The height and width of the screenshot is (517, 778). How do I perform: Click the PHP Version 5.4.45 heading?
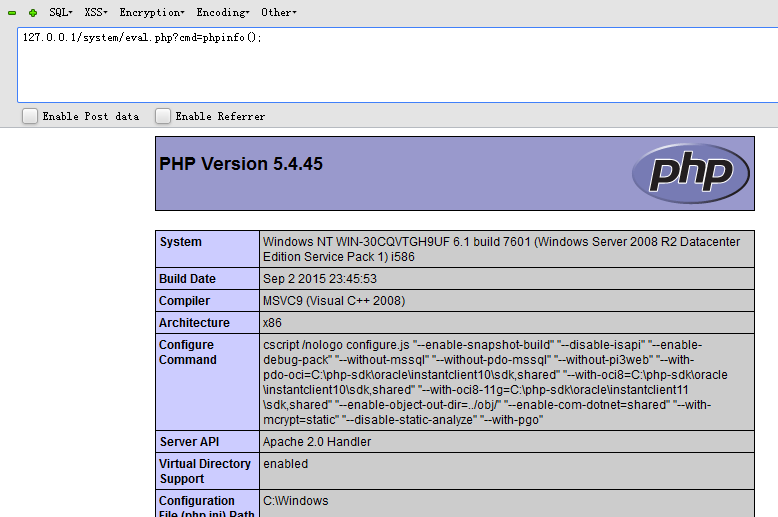[x=241, y=164]
